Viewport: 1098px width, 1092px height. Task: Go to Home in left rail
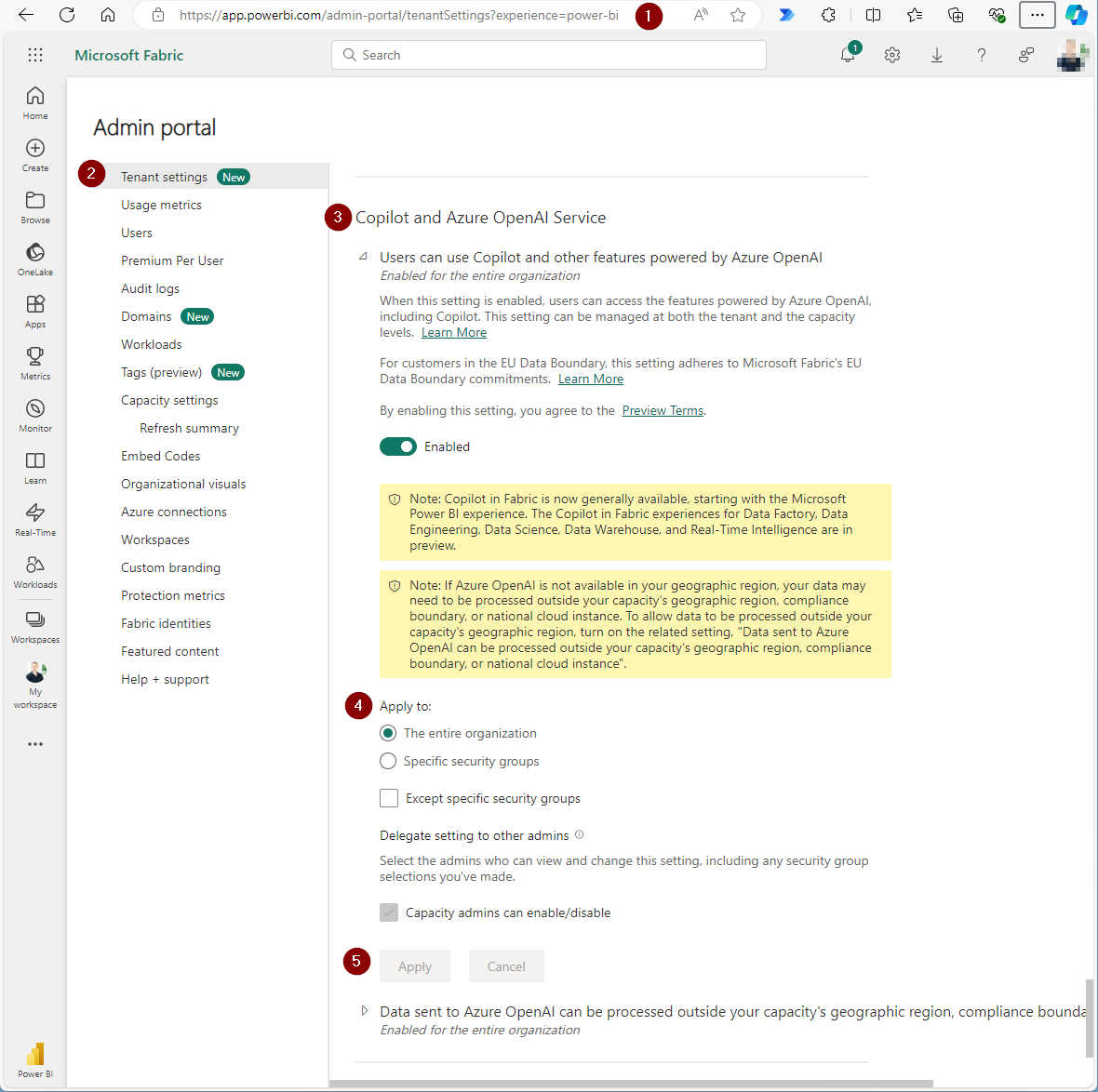35,103
